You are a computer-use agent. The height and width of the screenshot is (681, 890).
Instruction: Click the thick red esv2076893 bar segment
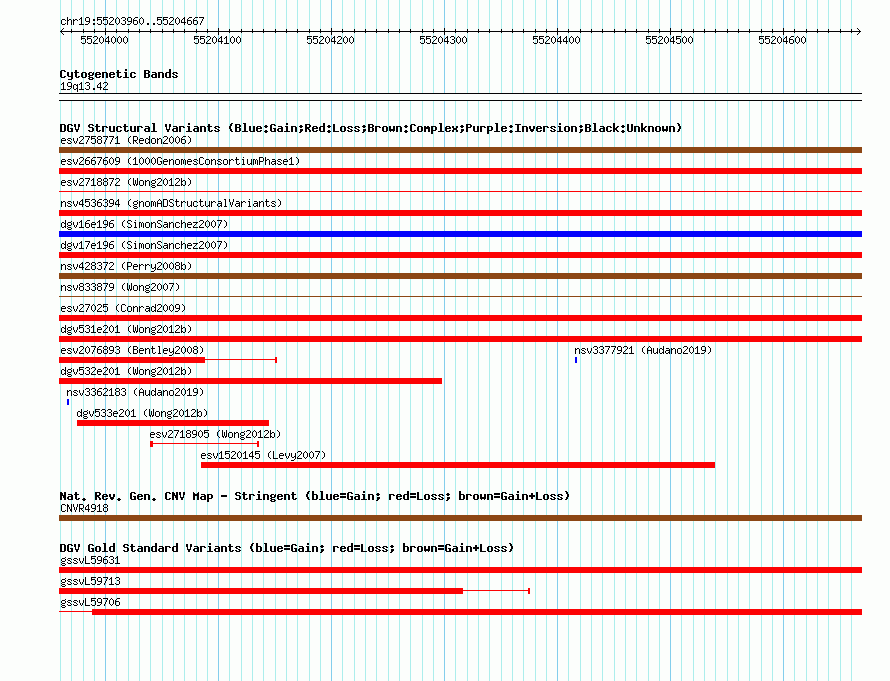click(x=132, y=360)
